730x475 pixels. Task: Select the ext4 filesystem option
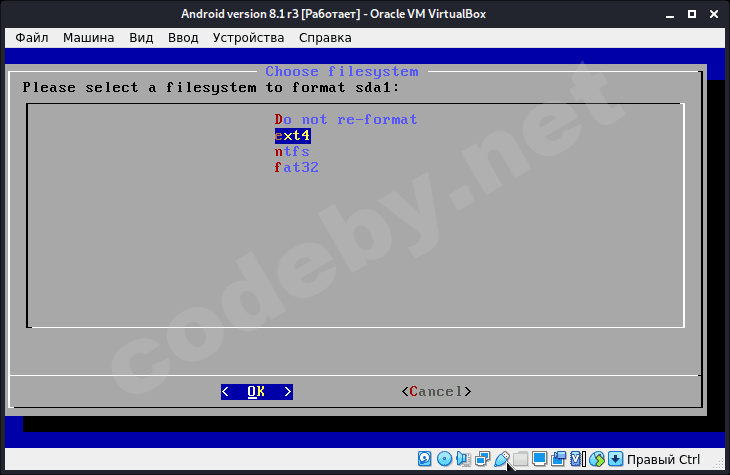[x=292, y=136]
